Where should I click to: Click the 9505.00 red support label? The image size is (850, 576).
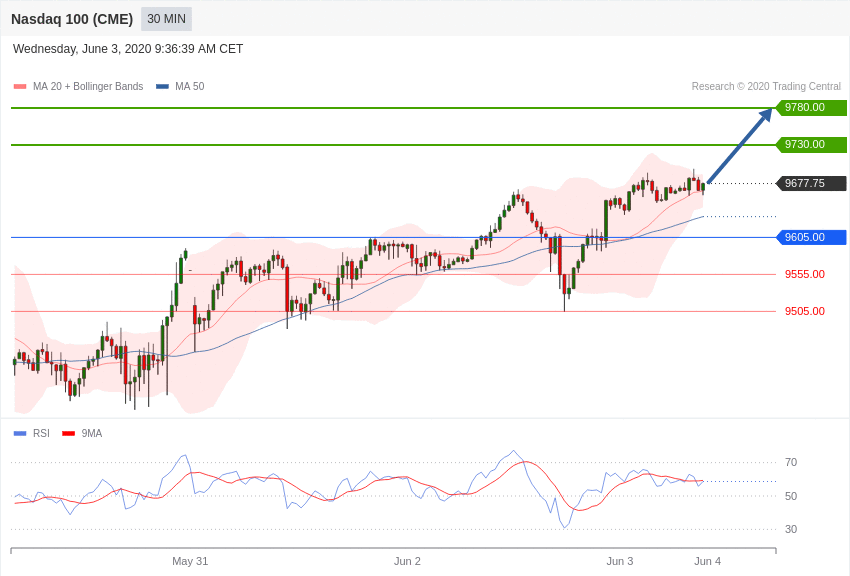pos(804,311)
